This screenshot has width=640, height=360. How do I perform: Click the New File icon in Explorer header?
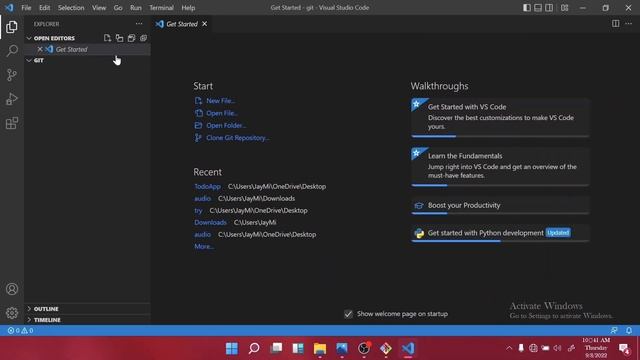point(107,38)
